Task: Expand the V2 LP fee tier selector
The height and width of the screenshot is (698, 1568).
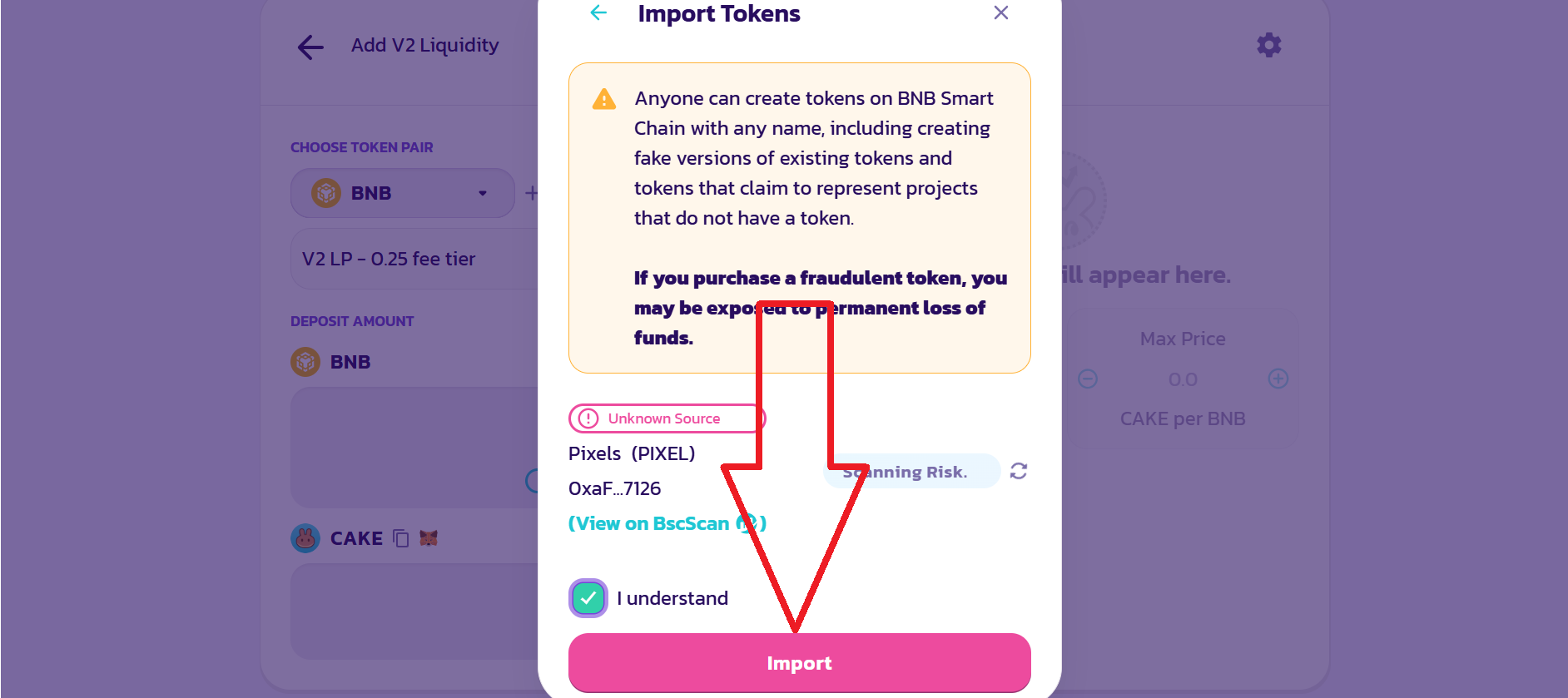Action: [x=414, y=259]
